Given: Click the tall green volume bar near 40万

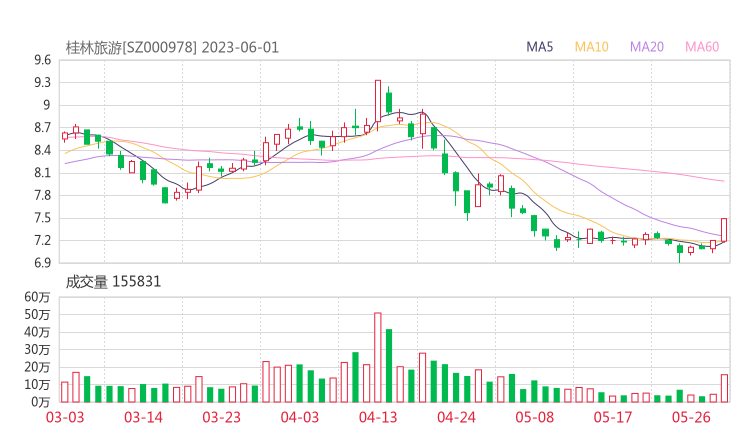Looking at the screenshot, I should click(389, 365).
